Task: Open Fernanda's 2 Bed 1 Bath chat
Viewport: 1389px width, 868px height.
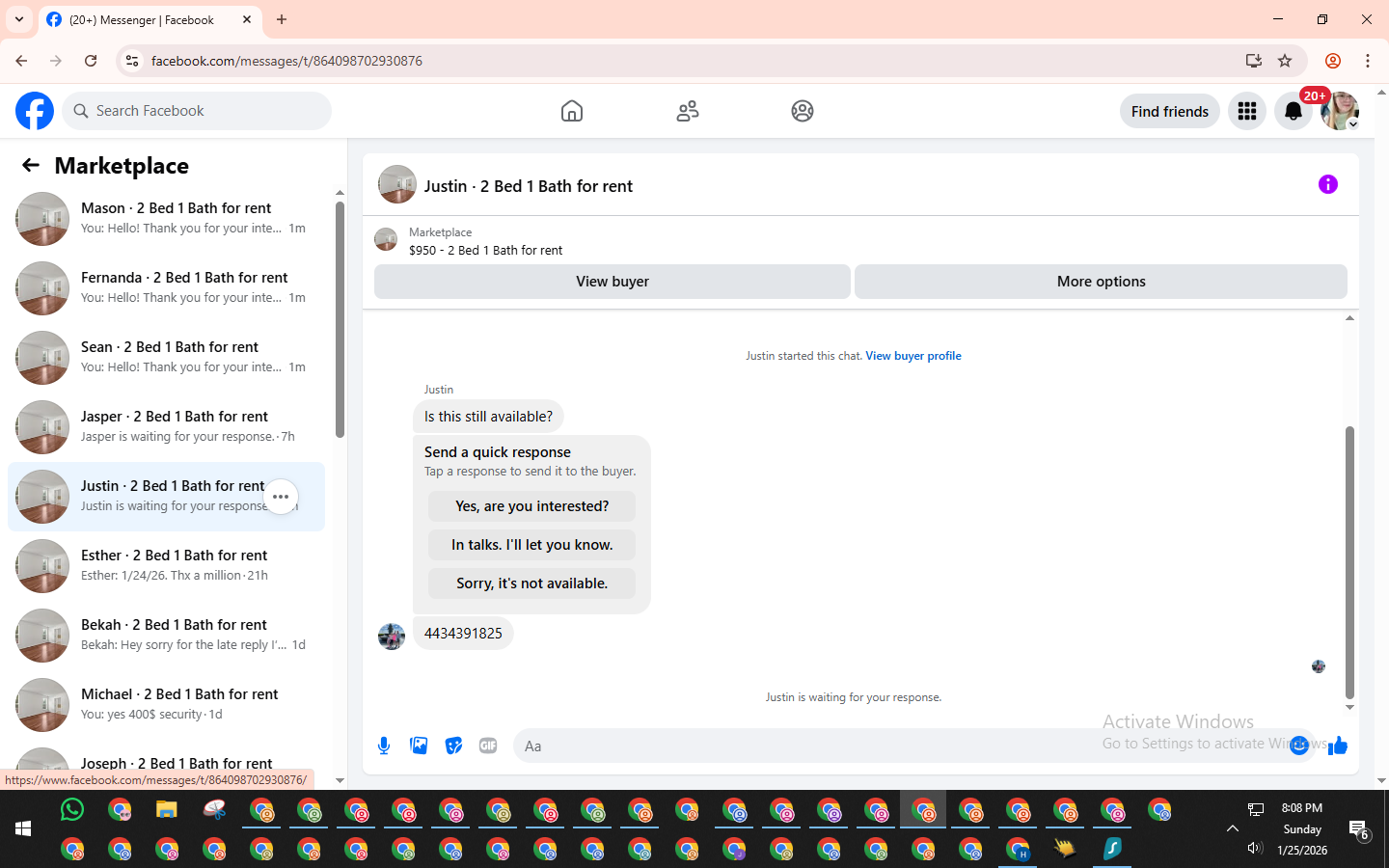Action: pos(166,288)
